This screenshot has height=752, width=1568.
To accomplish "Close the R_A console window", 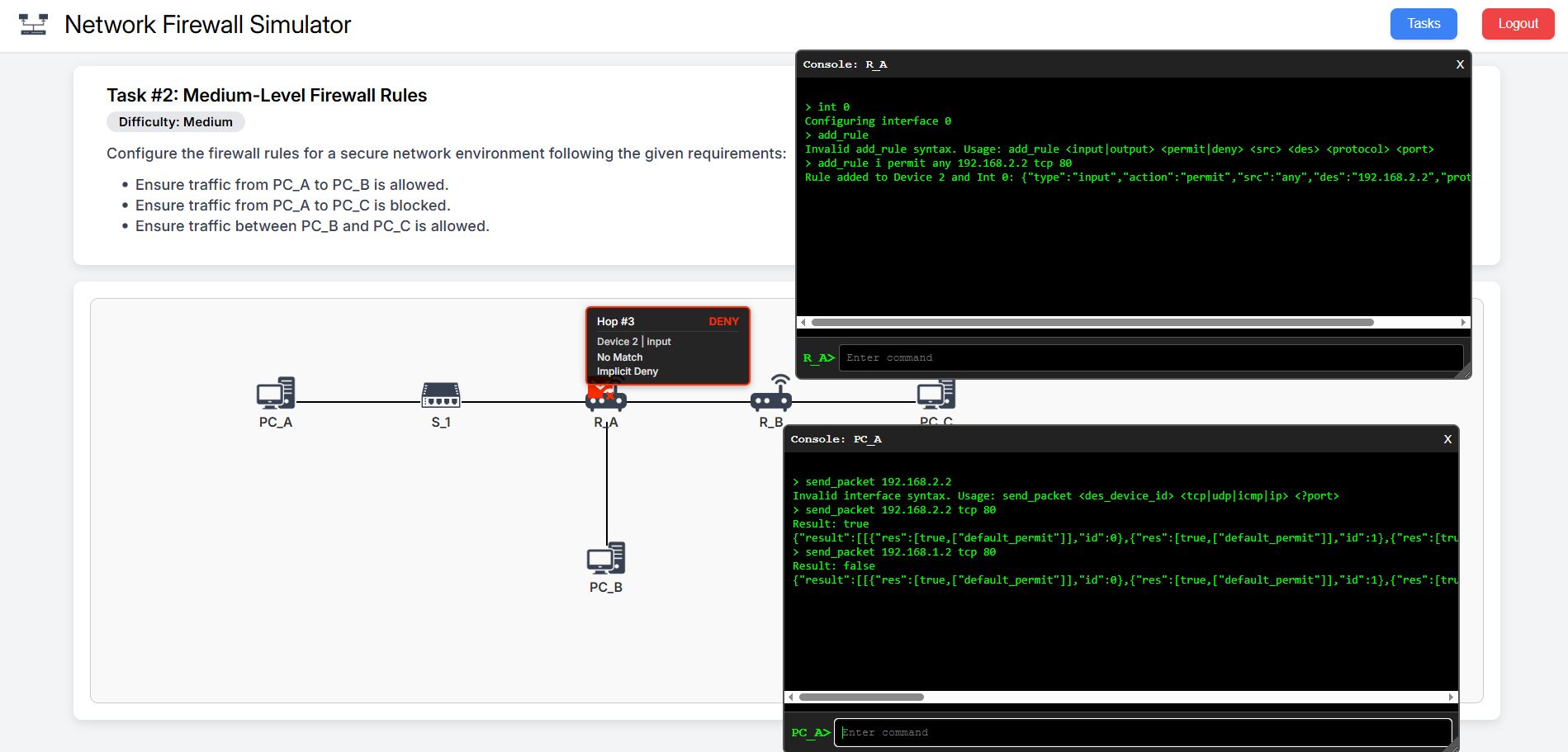I will [1460, 64].
